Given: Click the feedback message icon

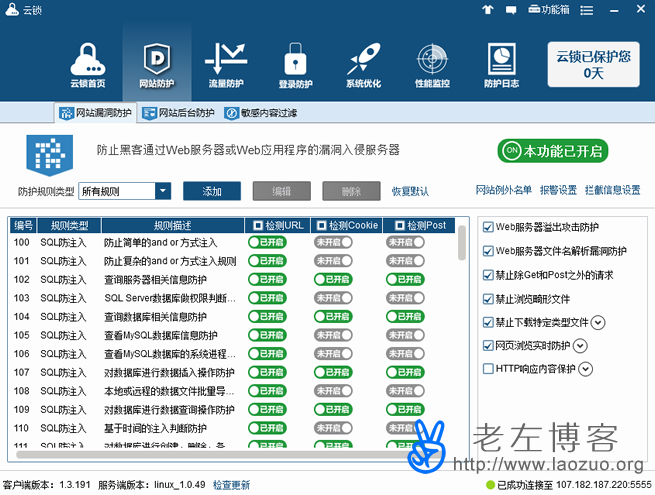Looking at the screenshot, I should pos(511,10).
